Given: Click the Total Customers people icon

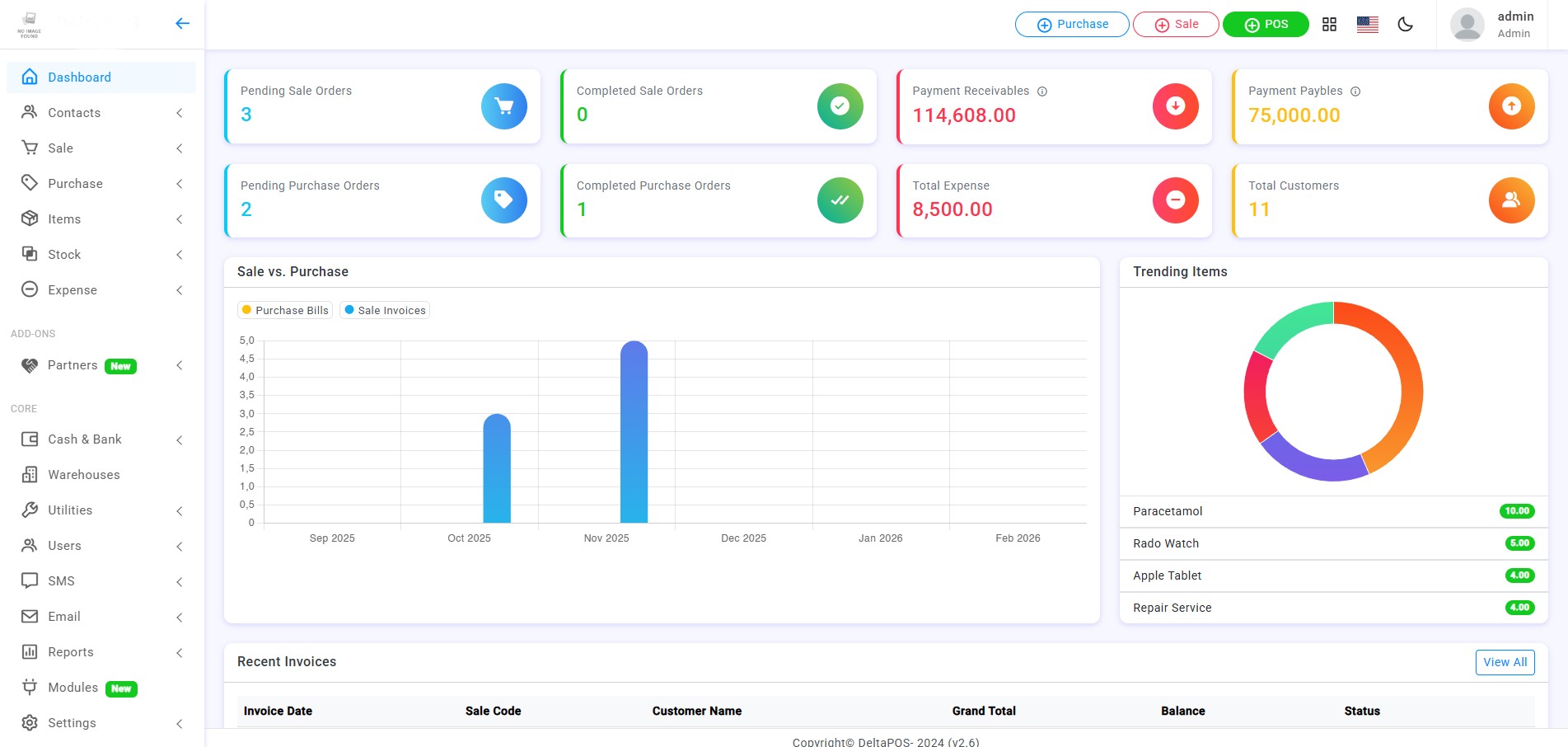Looking at the screenshot, I should click(1511, 200).
